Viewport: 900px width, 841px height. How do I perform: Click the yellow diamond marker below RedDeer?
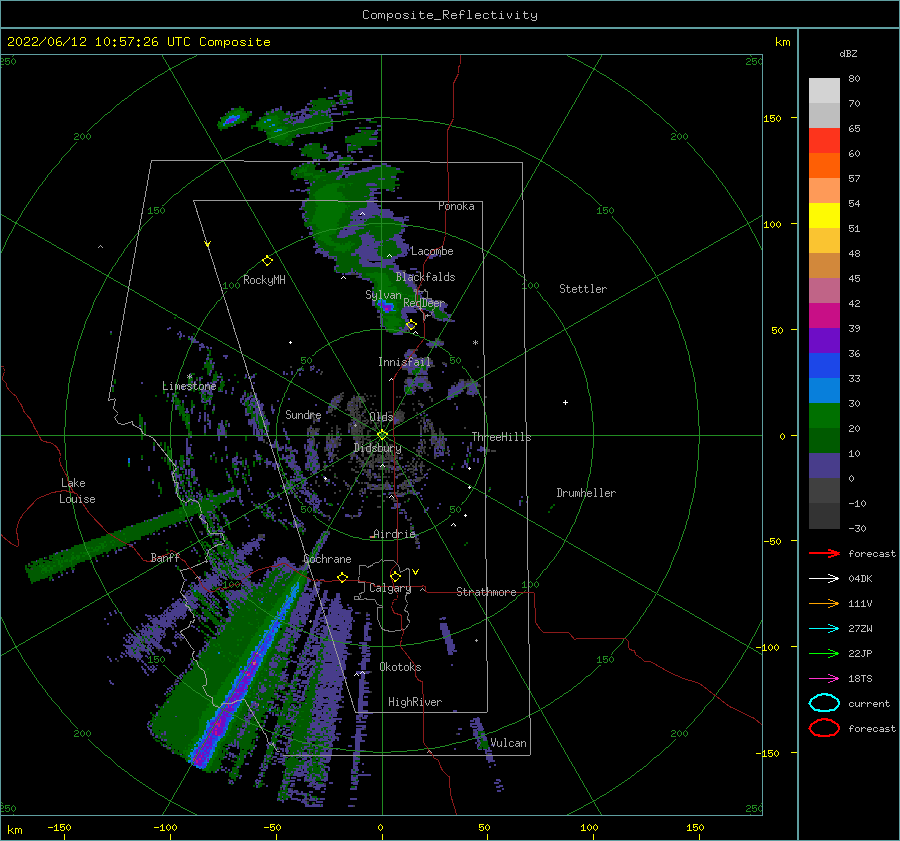[411, 325]
